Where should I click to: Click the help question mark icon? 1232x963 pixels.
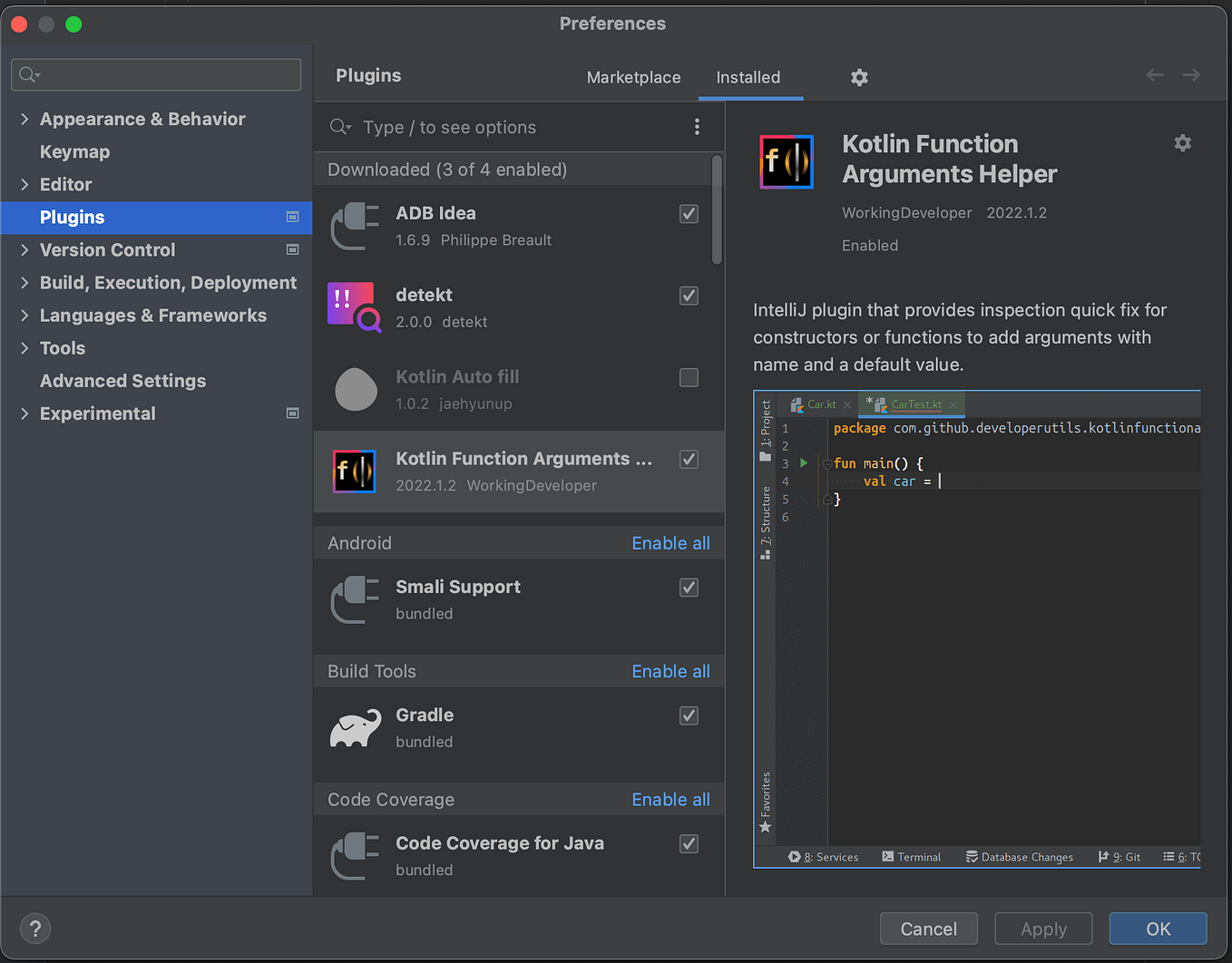[x=34, y=928]
